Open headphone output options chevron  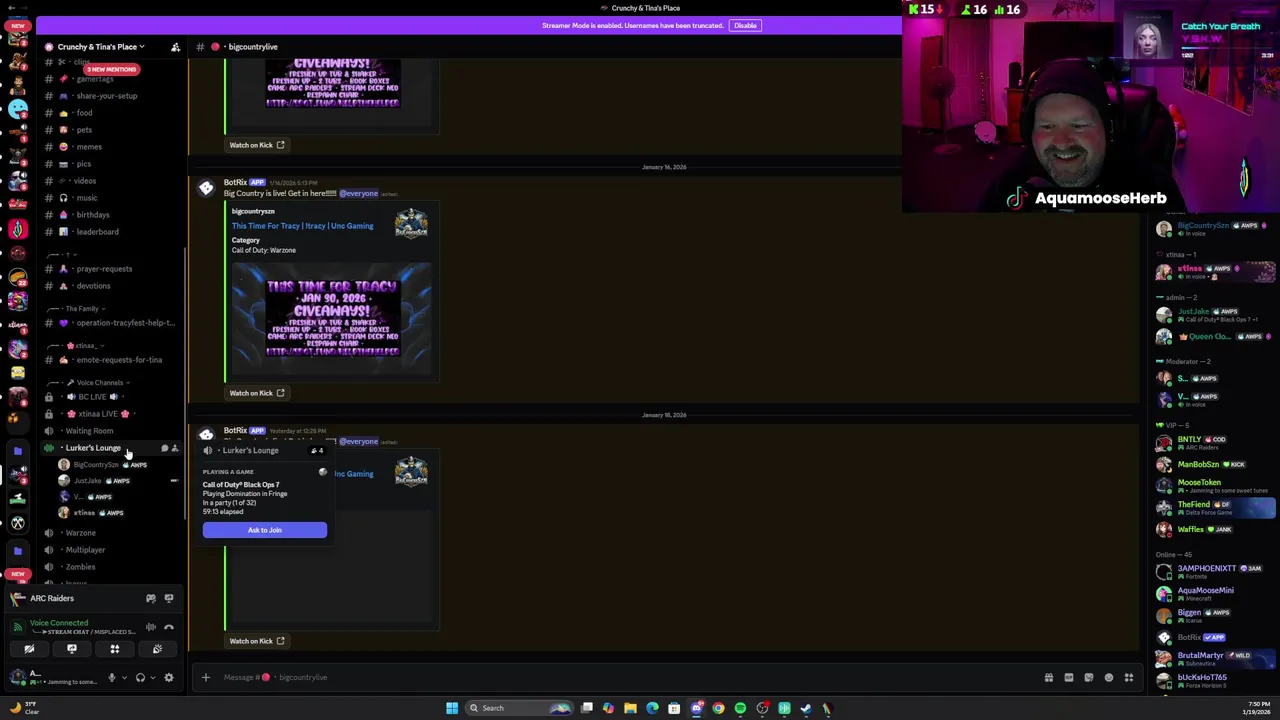pyautogui.click(x=153, y=677)
